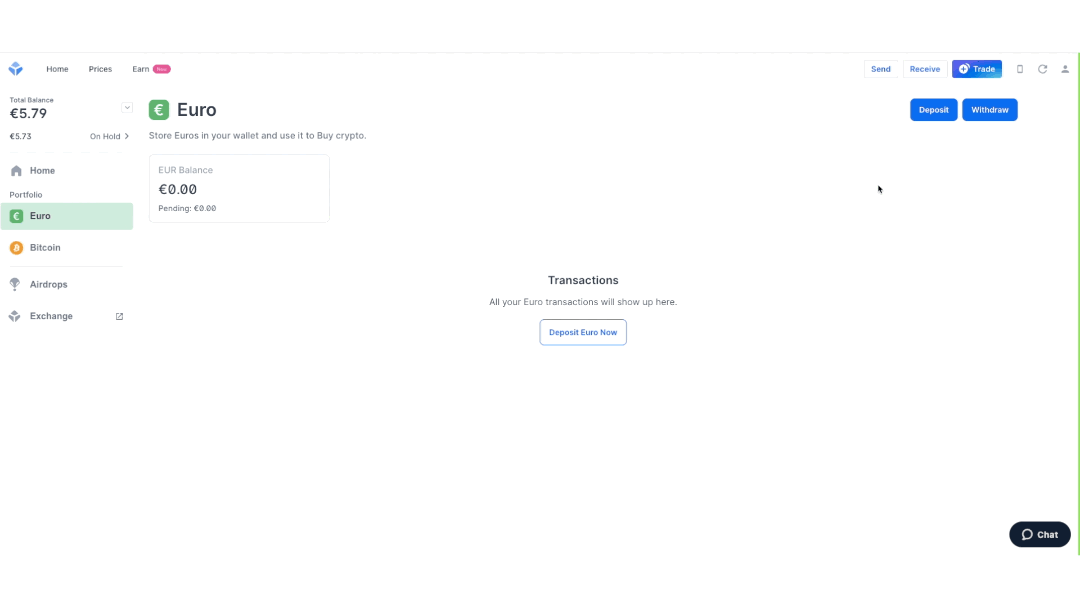Open Exchange via its sidebar icon
Viewport: 1080px width, 608px height.
coord(15,316)
